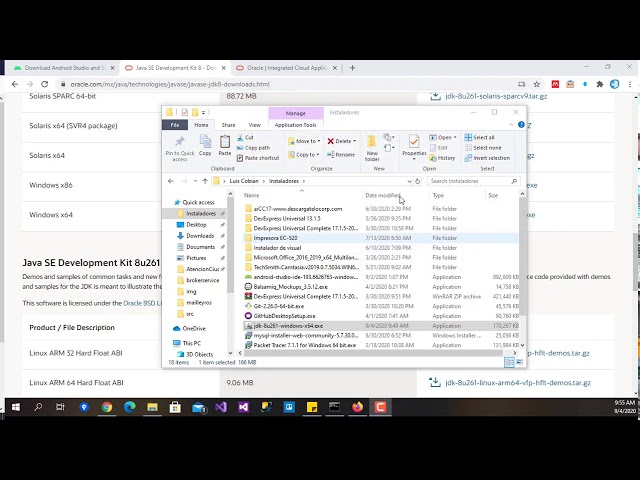640x480 pixels.
Task: Click the Paste icon in ribbon
Action: pos(224,142)
